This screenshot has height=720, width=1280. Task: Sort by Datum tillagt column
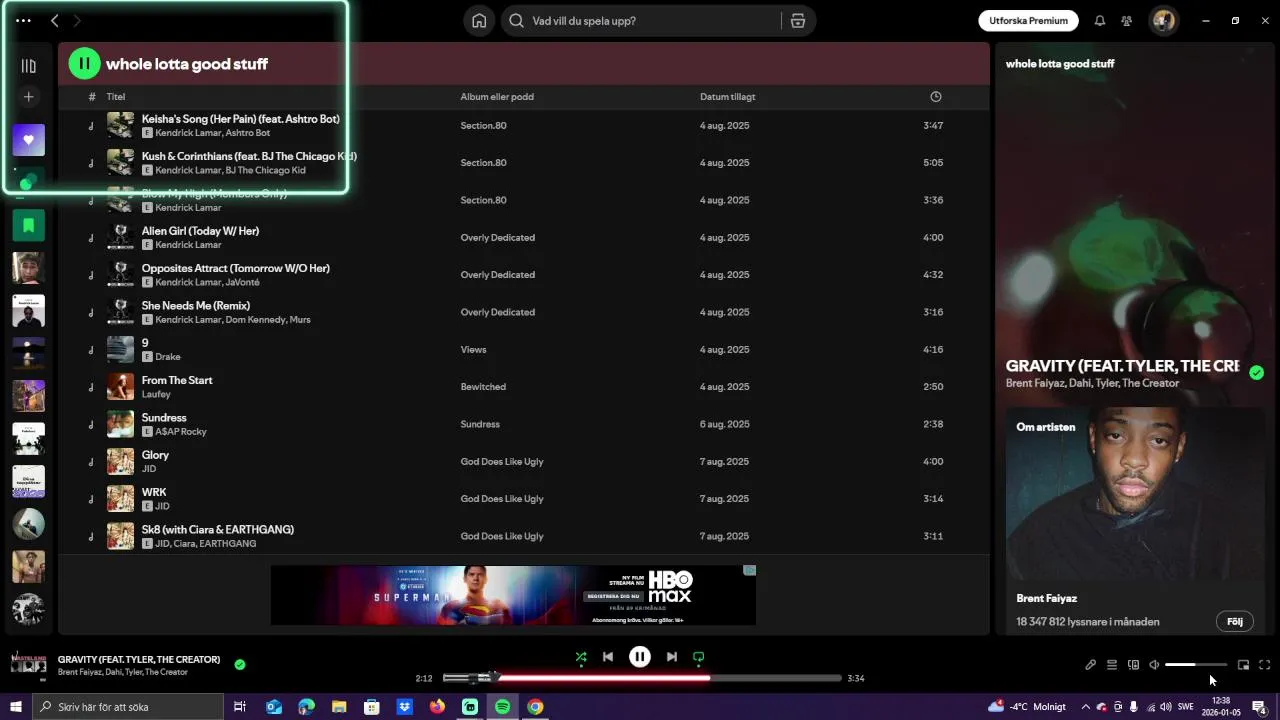[727, 97]
